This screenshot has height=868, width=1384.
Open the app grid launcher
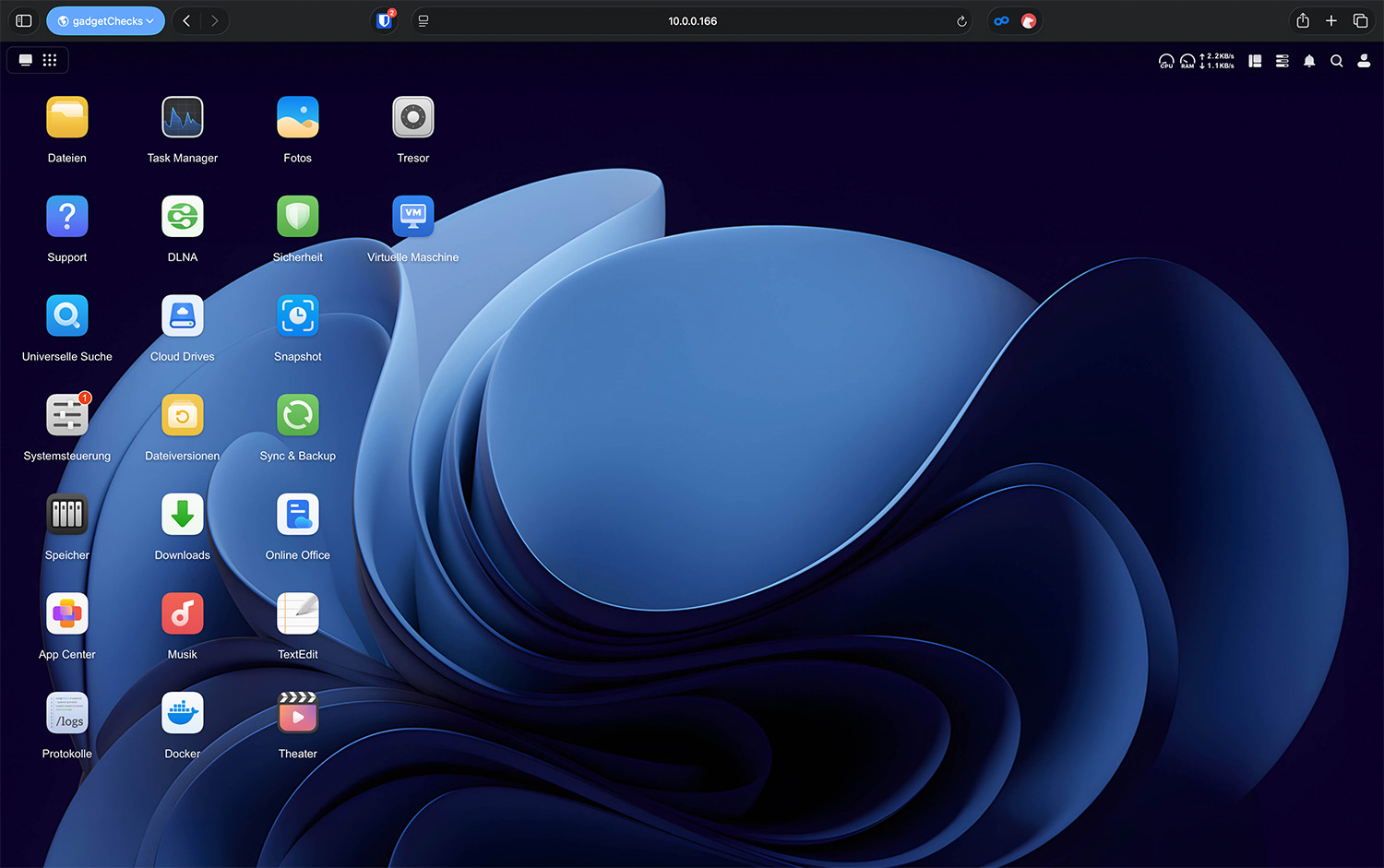(50, 60)
